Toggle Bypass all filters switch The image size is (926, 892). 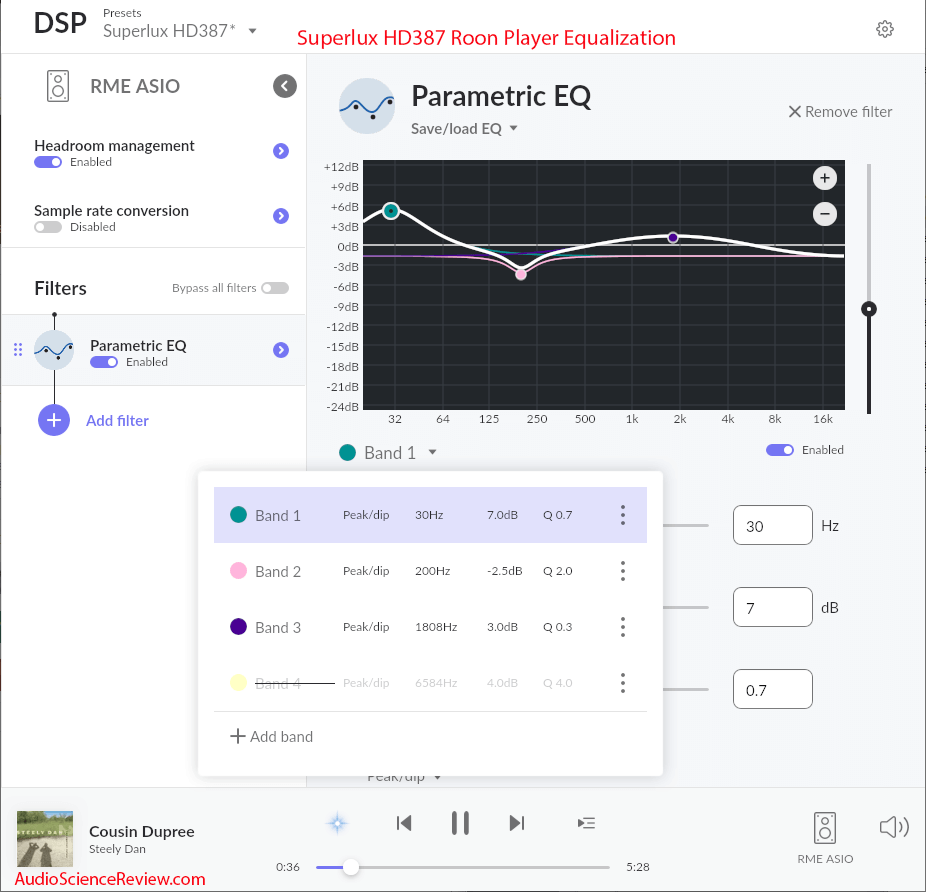pyautogui.click(x=275, y=288)
